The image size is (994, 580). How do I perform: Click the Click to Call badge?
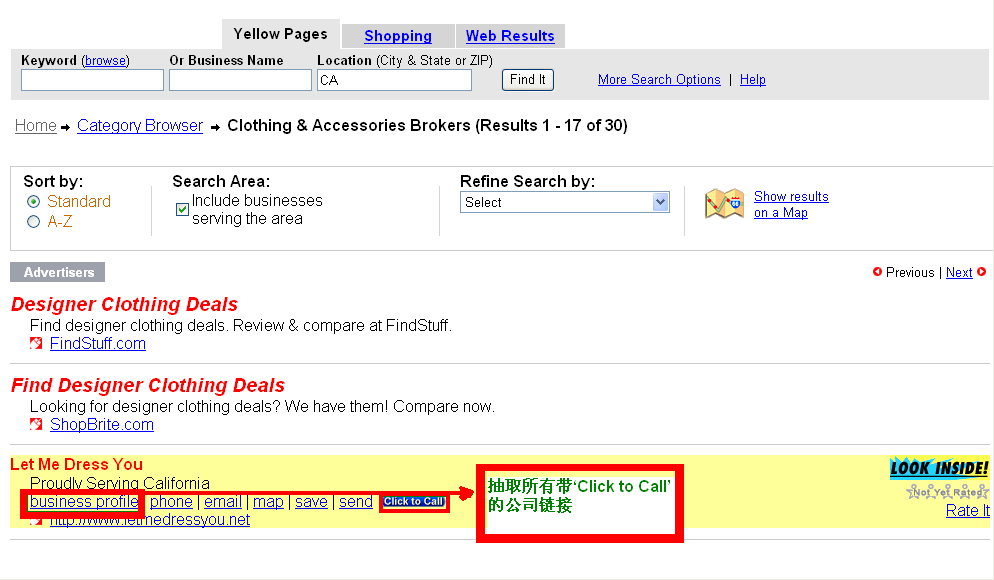[x=414, y=502]
